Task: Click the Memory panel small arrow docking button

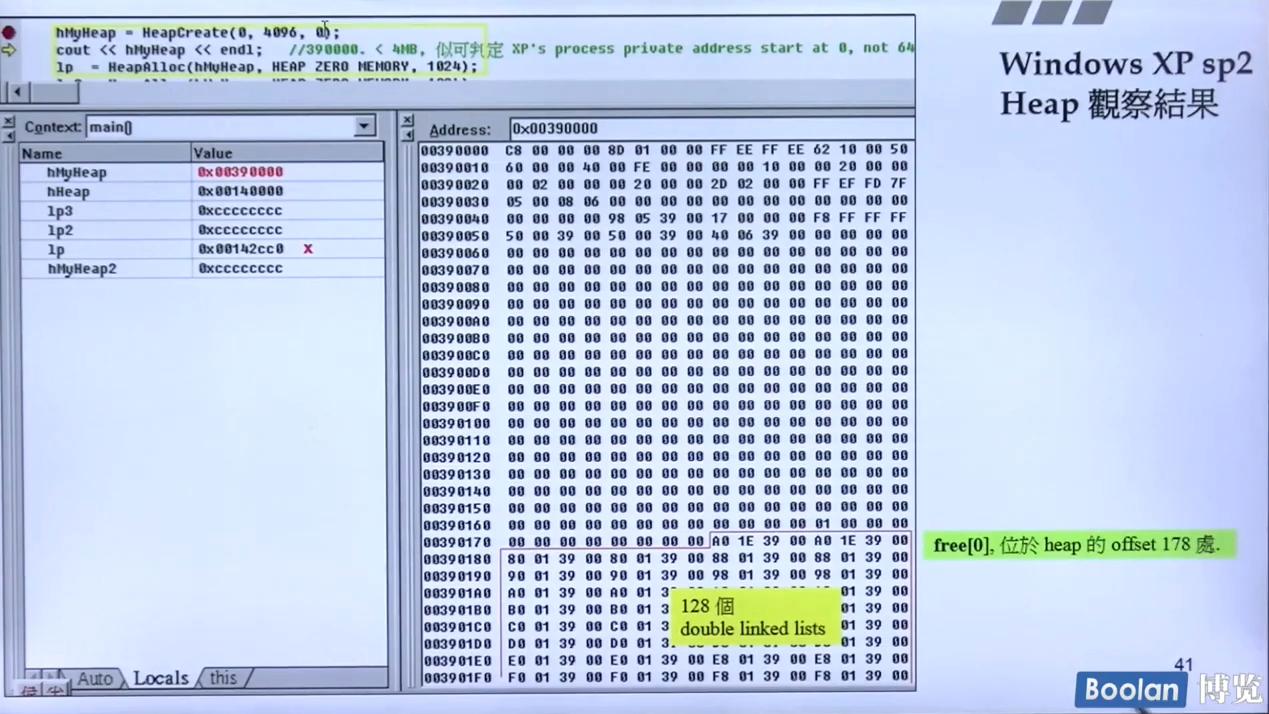Action: coord(407,135)
